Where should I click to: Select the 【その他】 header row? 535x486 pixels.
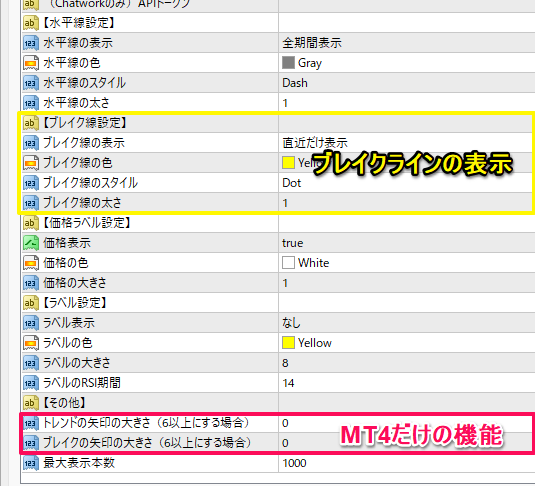[x=64, y=403]
